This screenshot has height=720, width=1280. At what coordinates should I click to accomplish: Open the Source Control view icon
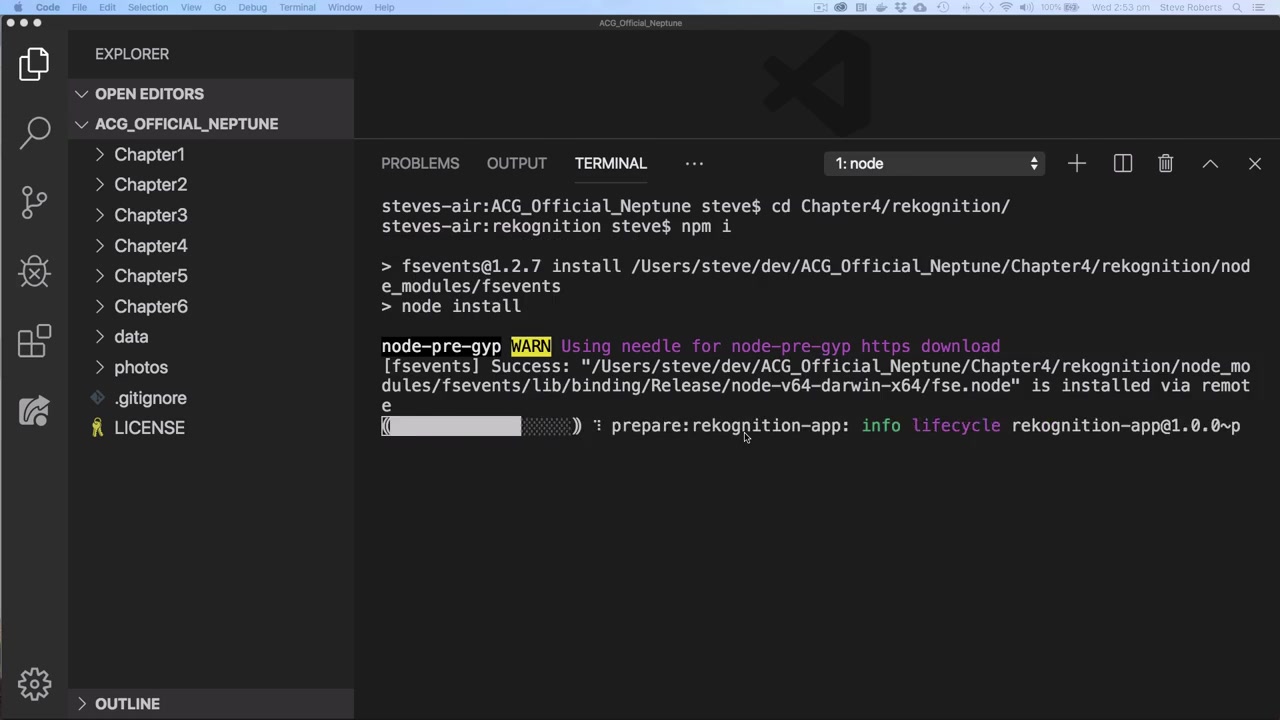click(34, 202)
